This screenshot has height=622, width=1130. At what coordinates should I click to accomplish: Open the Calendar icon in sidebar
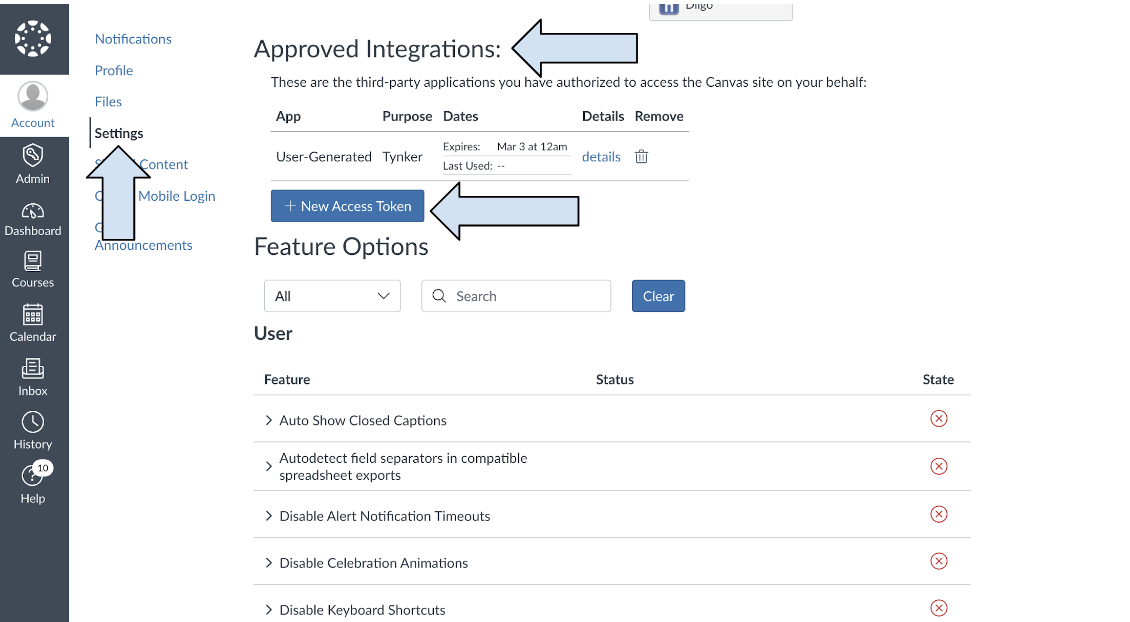point(33,315)
